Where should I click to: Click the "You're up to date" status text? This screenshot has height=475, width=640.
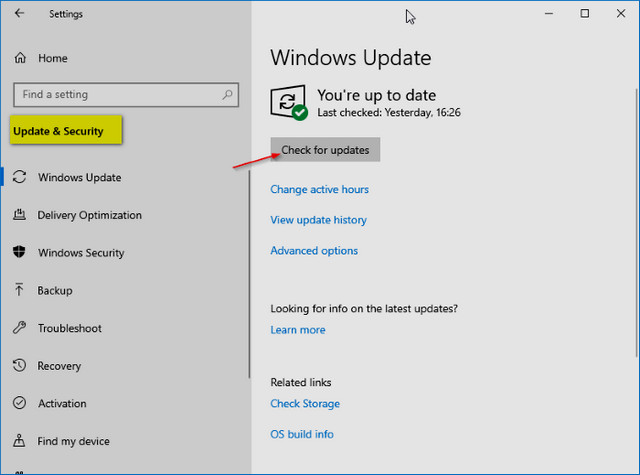coord(376,95)
